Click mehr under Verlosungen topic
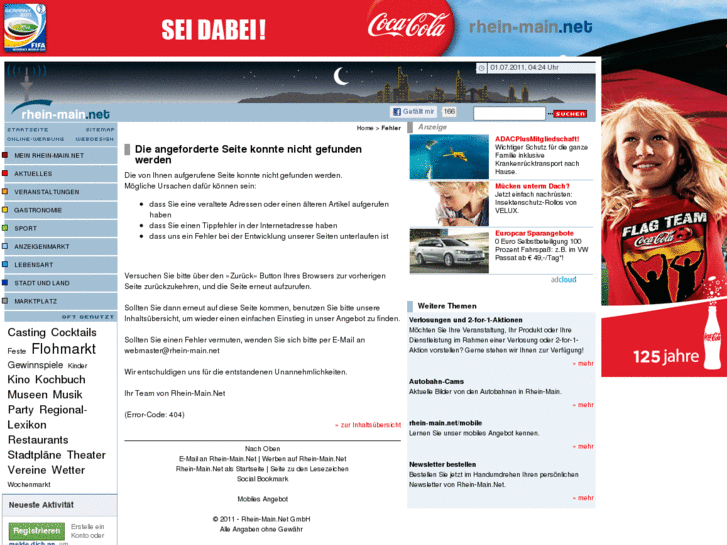727x545 pixels. (583, 364)
